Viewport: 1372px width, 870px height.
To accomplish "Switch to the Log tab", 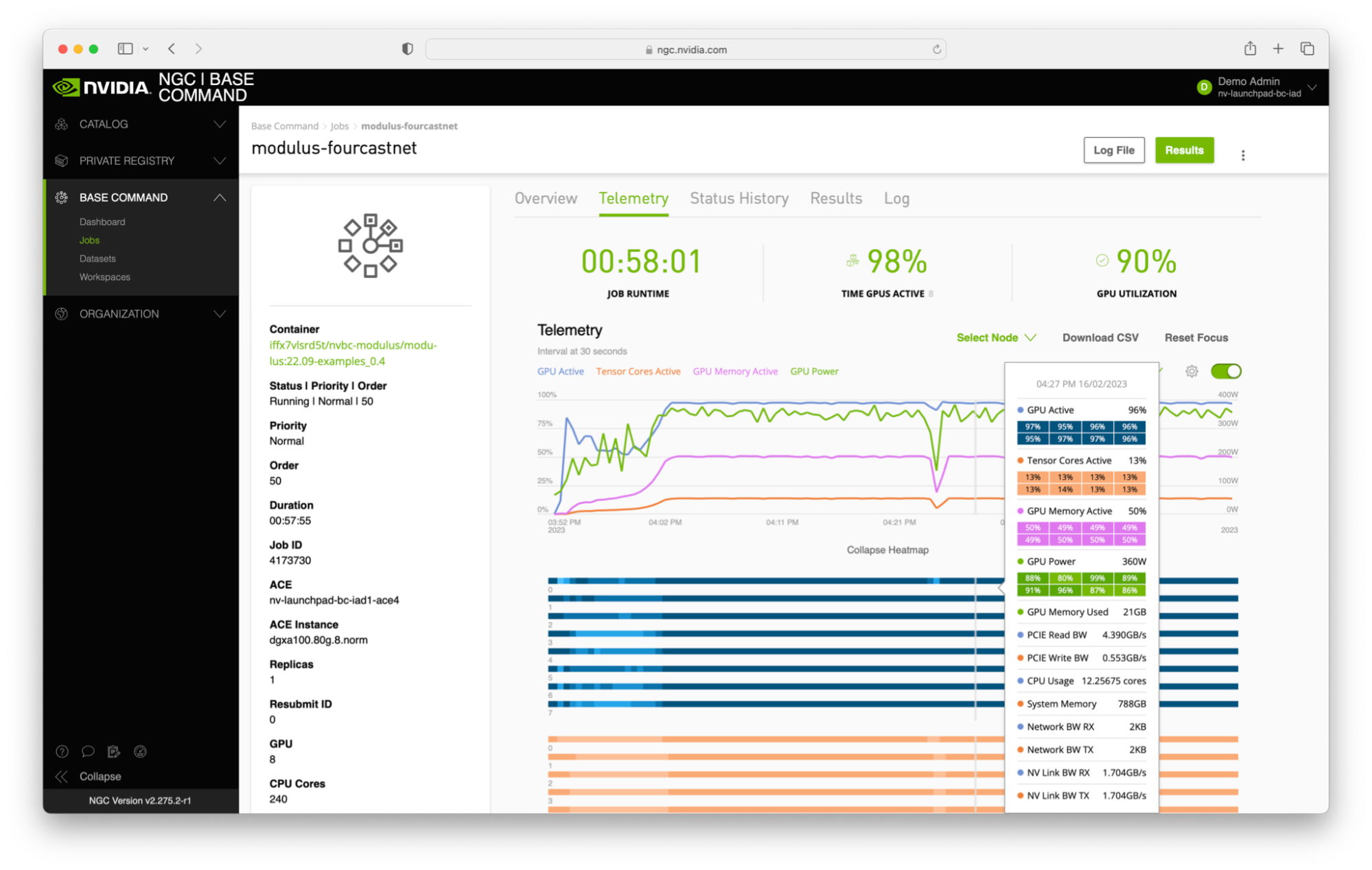I will pyautogui.click(x=896, y=198).
